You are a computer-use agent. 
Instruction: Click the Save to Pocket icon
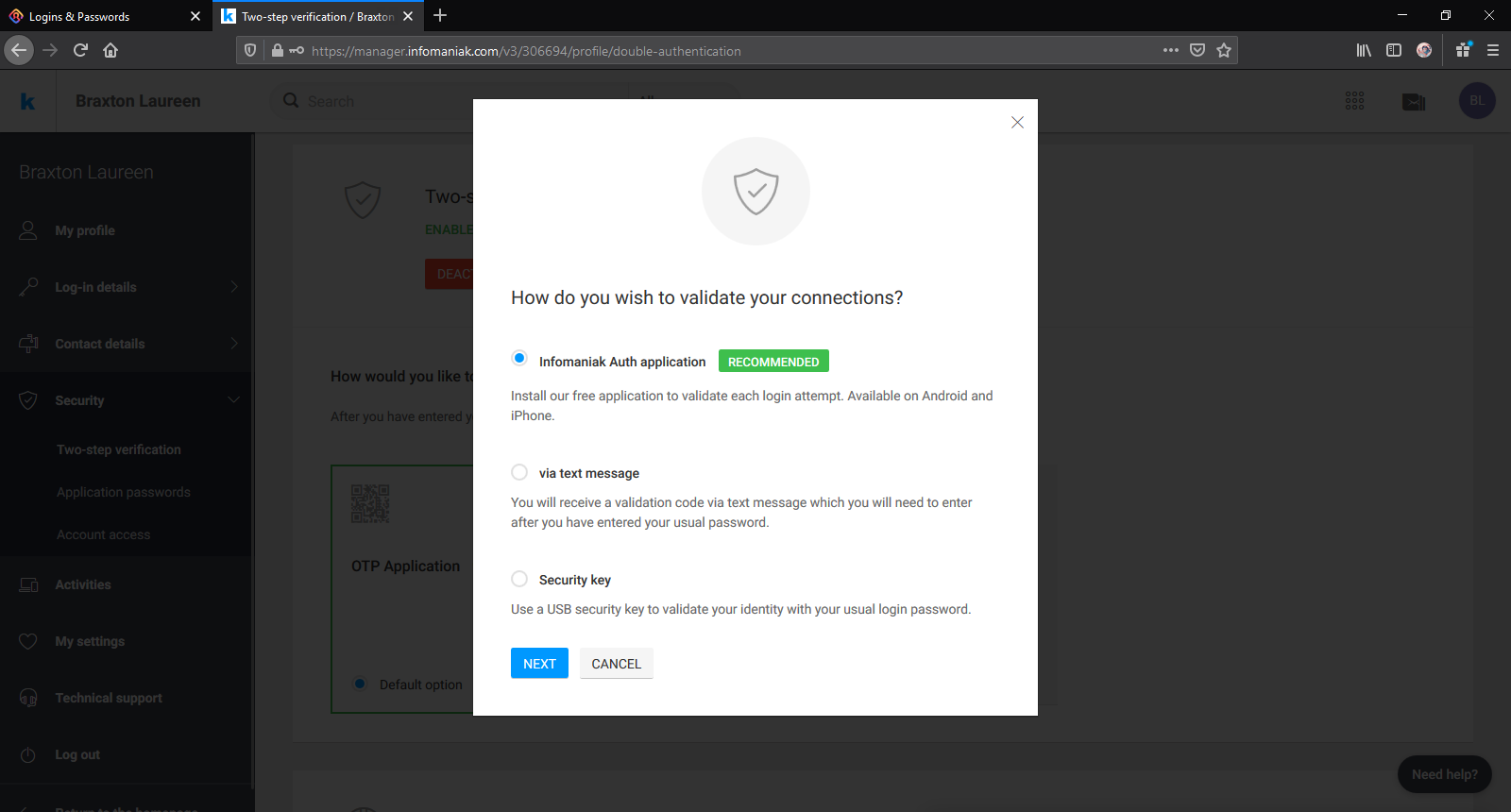click(x=1197, y=50)
